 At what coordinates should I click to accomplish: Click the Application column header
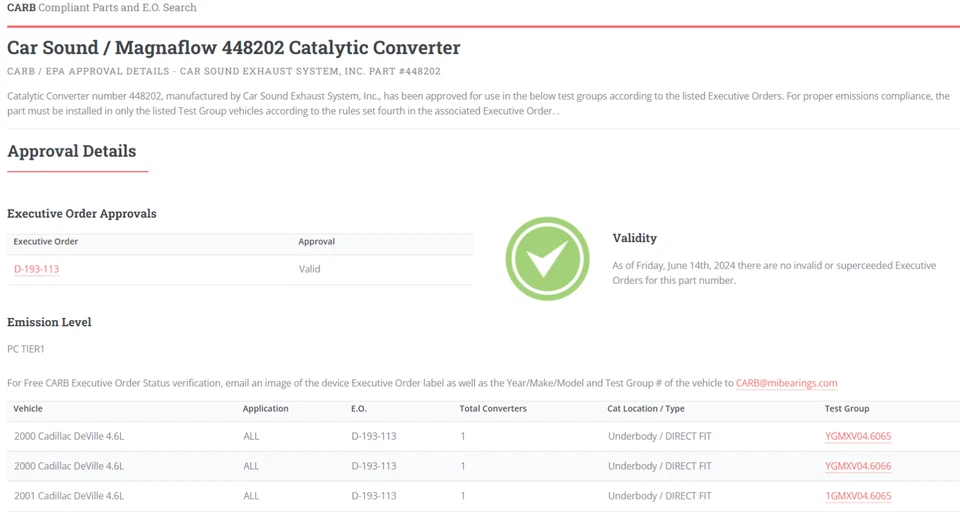coord(265,409)
